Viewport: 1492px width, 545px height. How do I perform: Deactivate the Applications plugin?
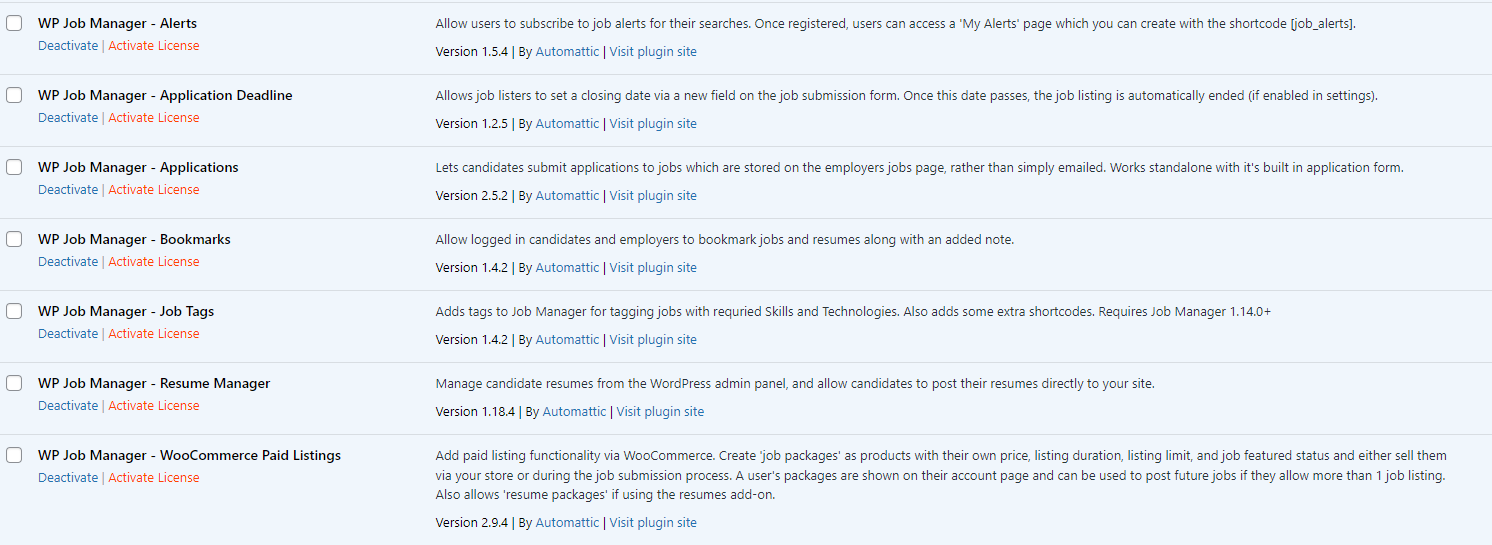(68, 190)
